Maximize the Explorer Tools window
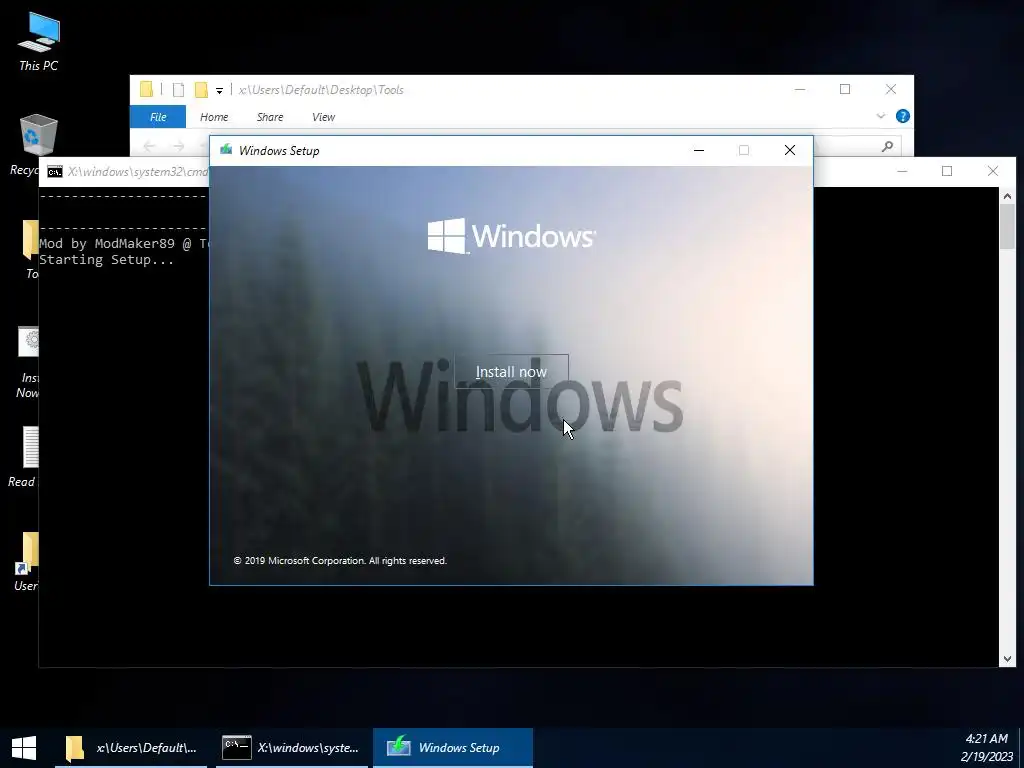Screen dimensions: 1024x768 pyautogui.click(x=845, y=89)
